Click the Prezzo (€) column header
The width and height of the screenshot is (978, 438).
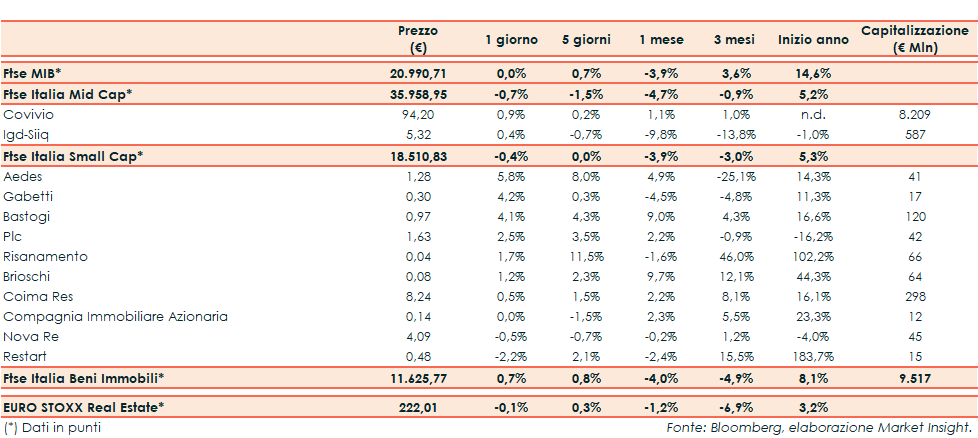418,39
